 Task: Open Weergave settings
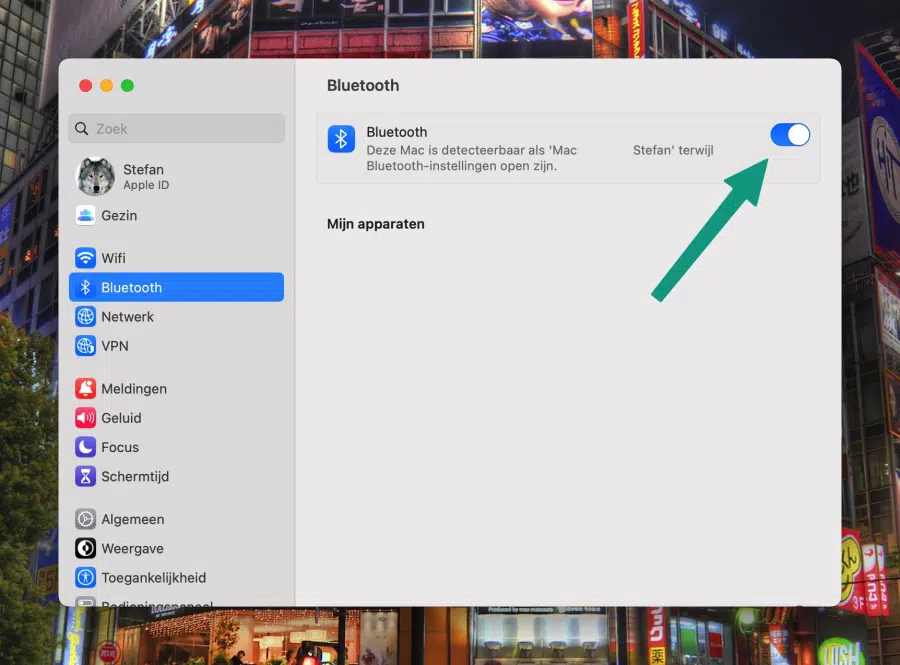[x=176, y=548]
